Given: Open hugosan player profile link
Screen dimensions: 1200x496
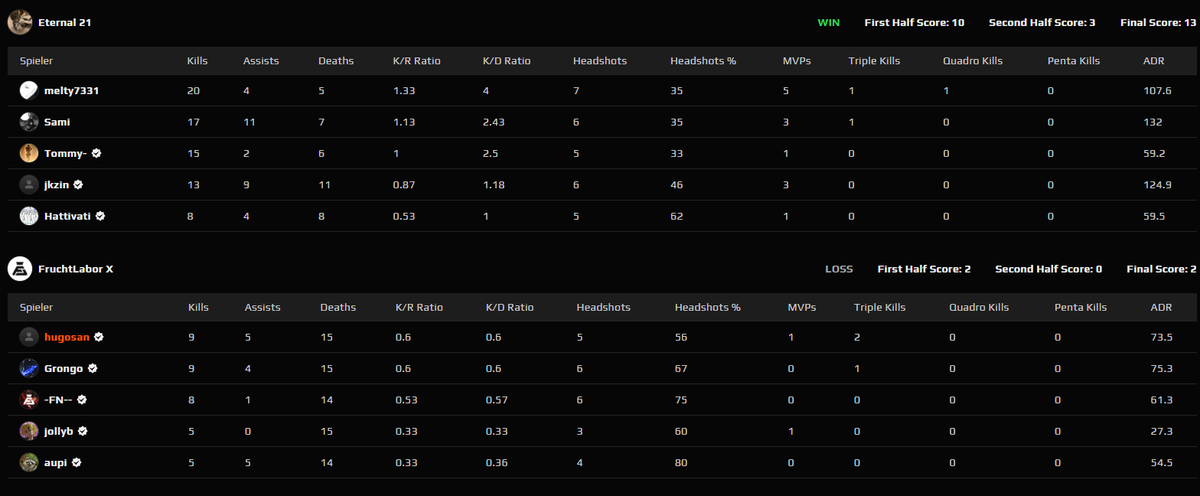Looking at the screenshot, I should [67, 337].
